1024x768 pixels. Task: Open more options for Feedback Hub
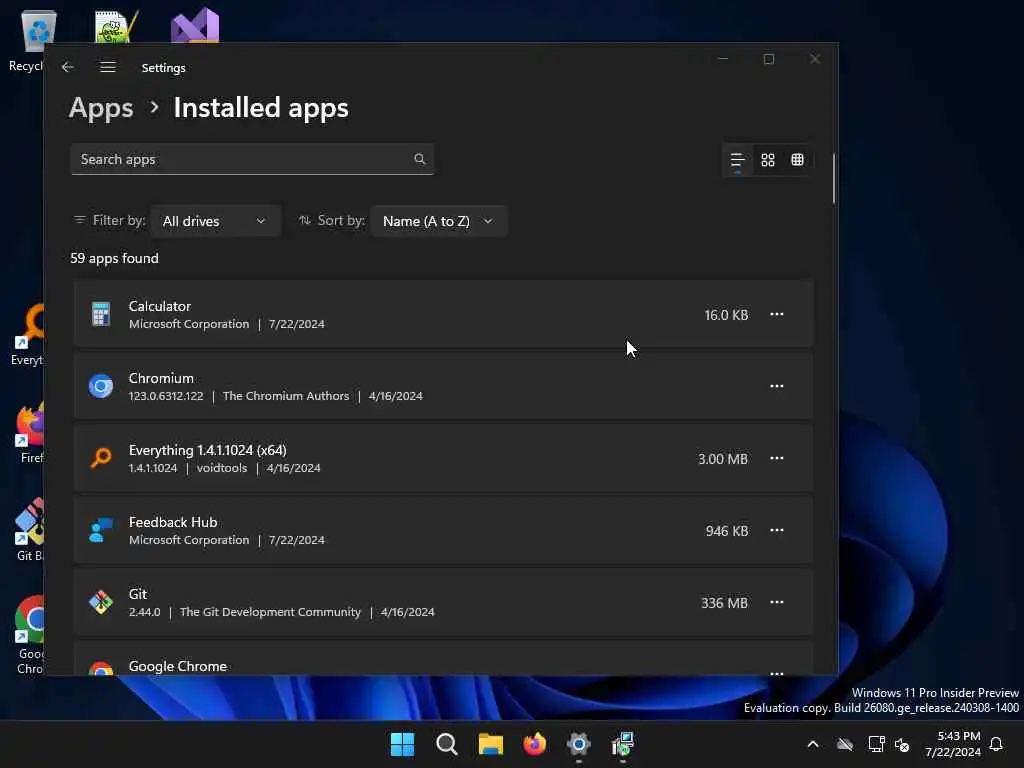pyautogui.click(x=776, y=530)
